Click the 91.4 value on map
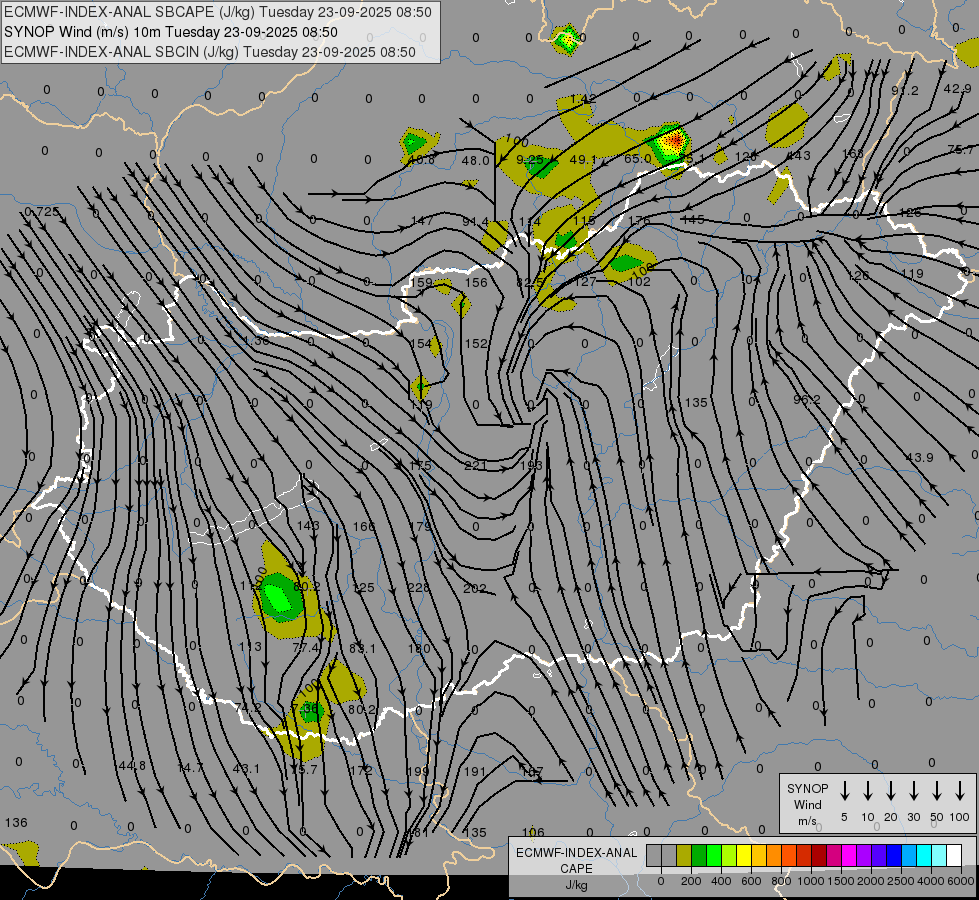 pyautogui.click(x=476, y=222)
